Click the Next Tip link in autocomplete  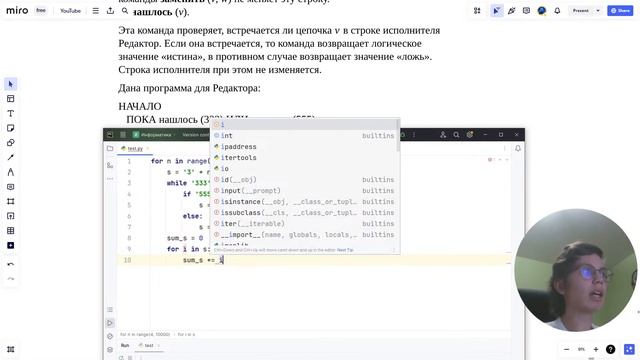[x=345, y=250]
